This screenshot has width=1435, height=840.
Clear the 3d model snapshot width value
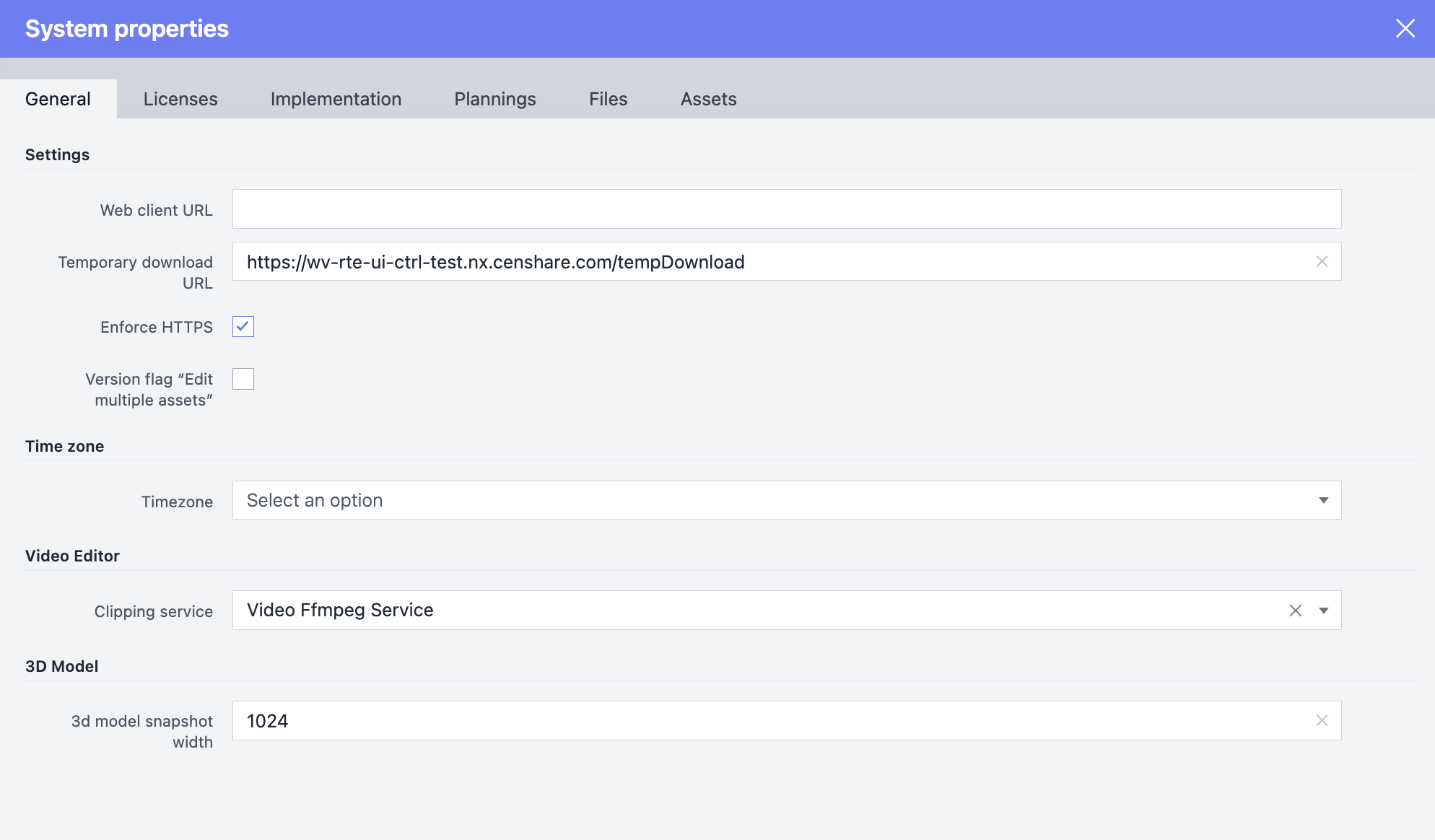1322,720
